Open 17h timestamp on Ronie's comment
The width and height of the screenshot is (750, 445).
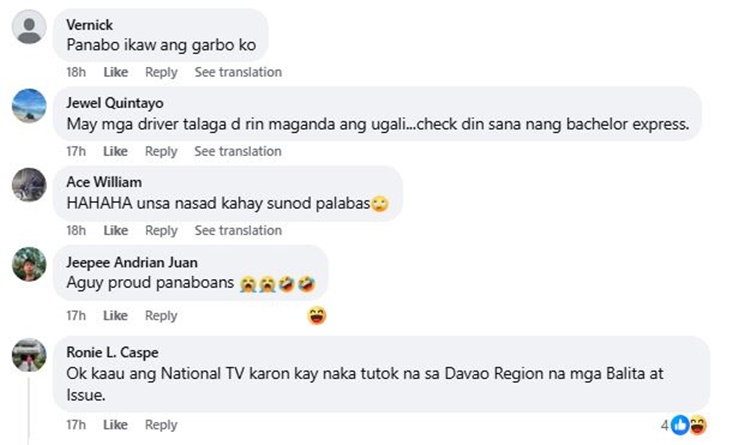click(x=76, y=425)
